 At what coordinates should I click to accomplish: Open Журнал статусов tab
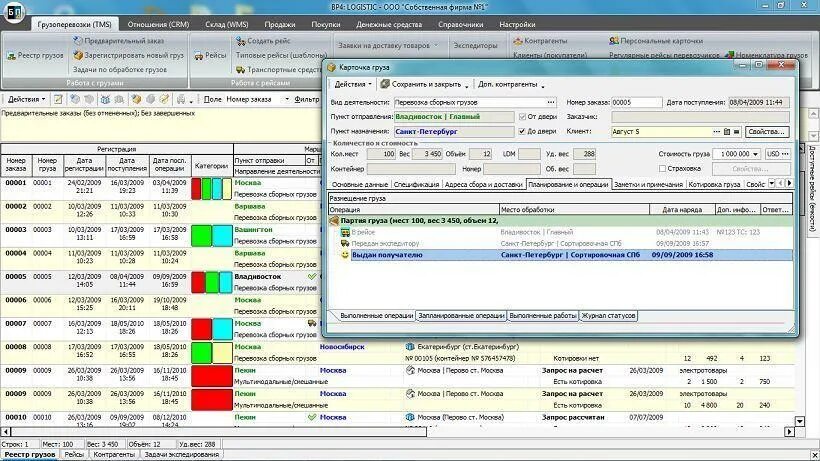[x=609, y=316]
